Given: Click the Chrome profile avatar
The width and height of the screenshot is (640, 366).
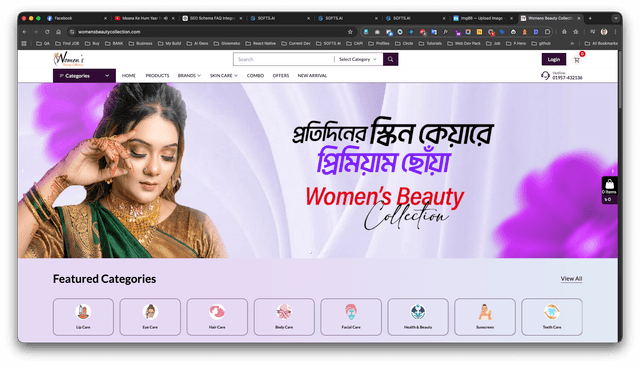Looking at the screenshot, I should click(x=604, y=32).
